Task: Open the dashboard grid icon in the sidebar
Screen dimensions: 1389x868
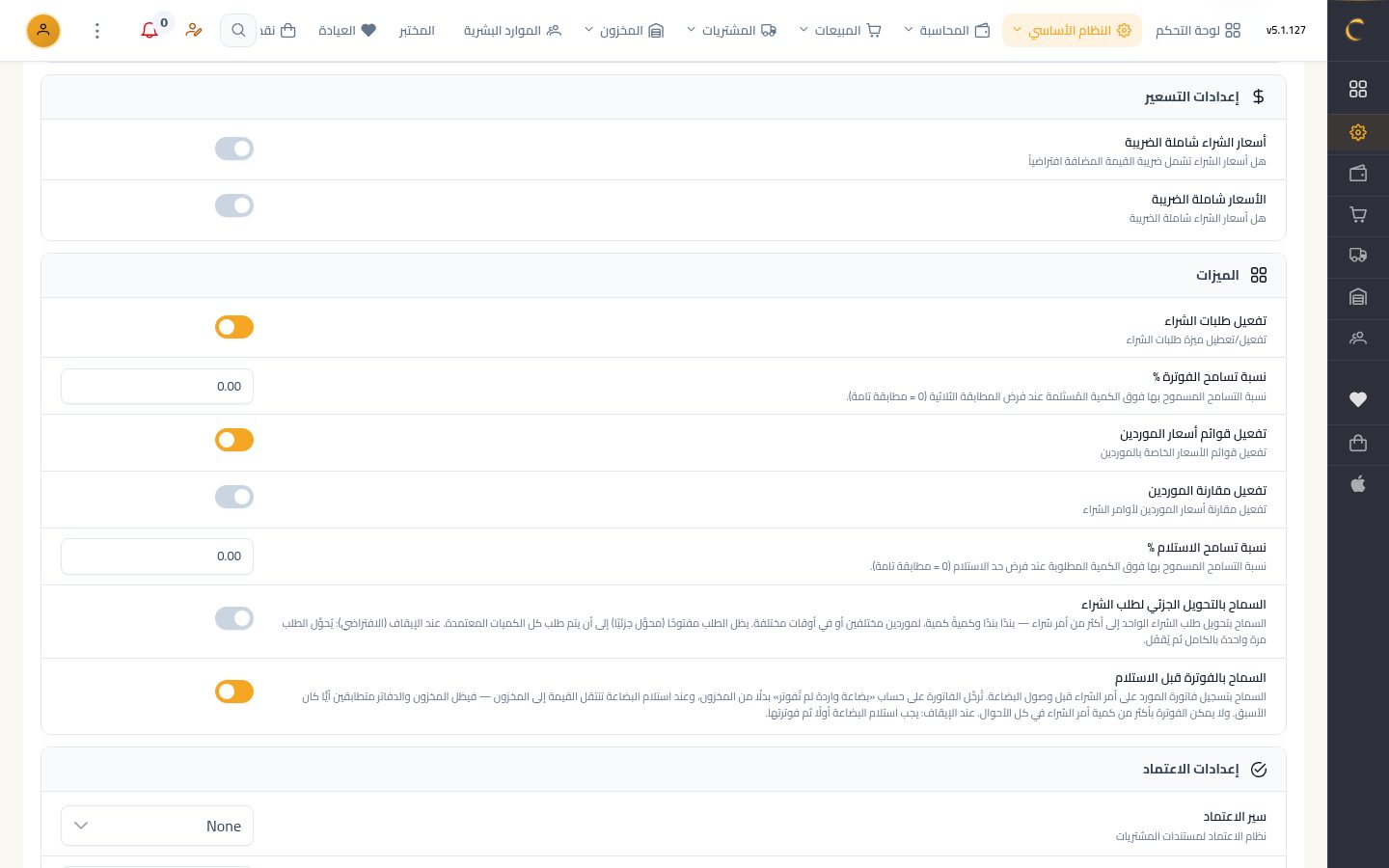Action: [1358, 89]
